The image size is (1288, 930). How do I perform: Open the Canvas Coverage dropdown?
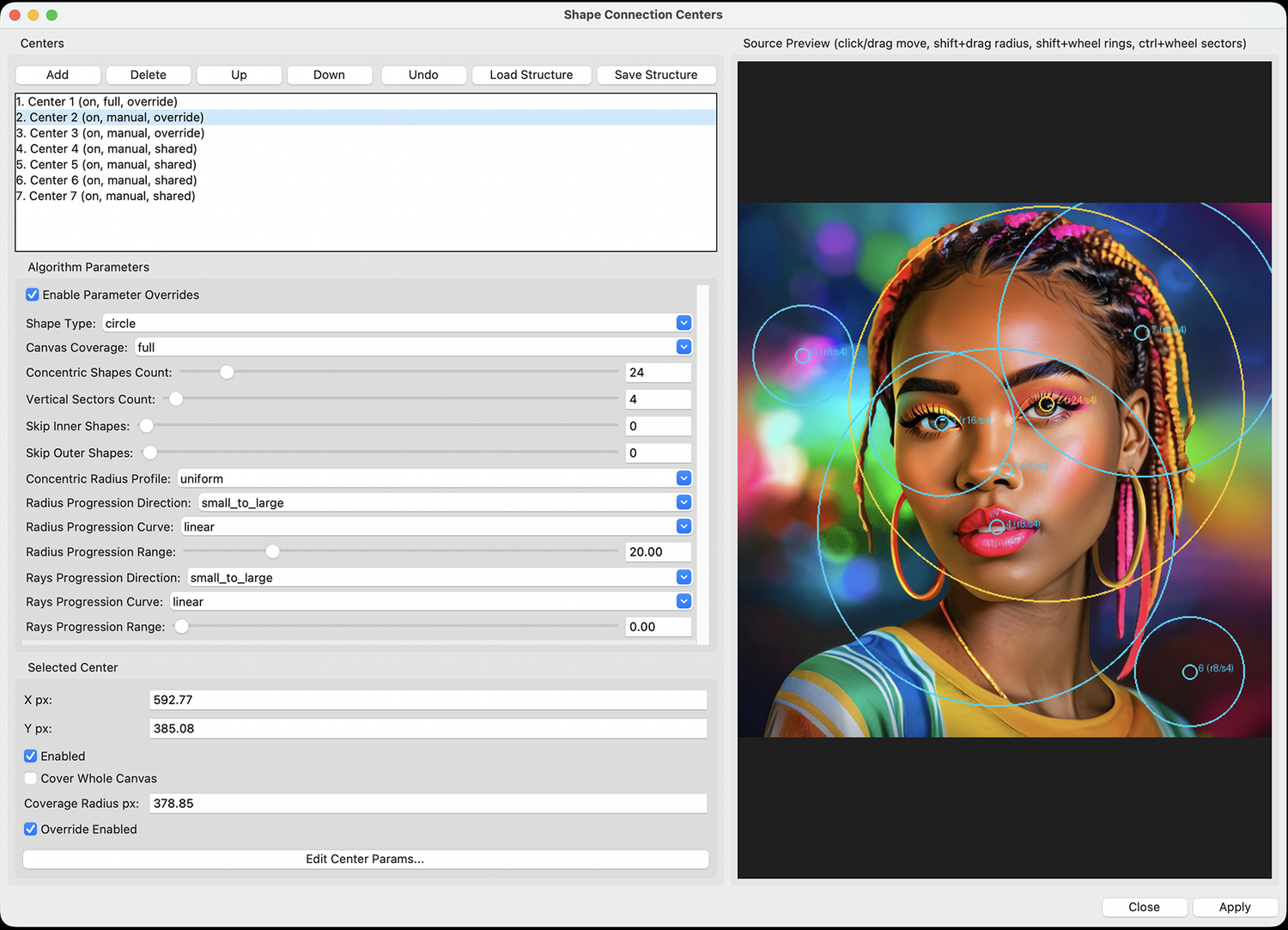pyautogui.click(x=413, y=347)
